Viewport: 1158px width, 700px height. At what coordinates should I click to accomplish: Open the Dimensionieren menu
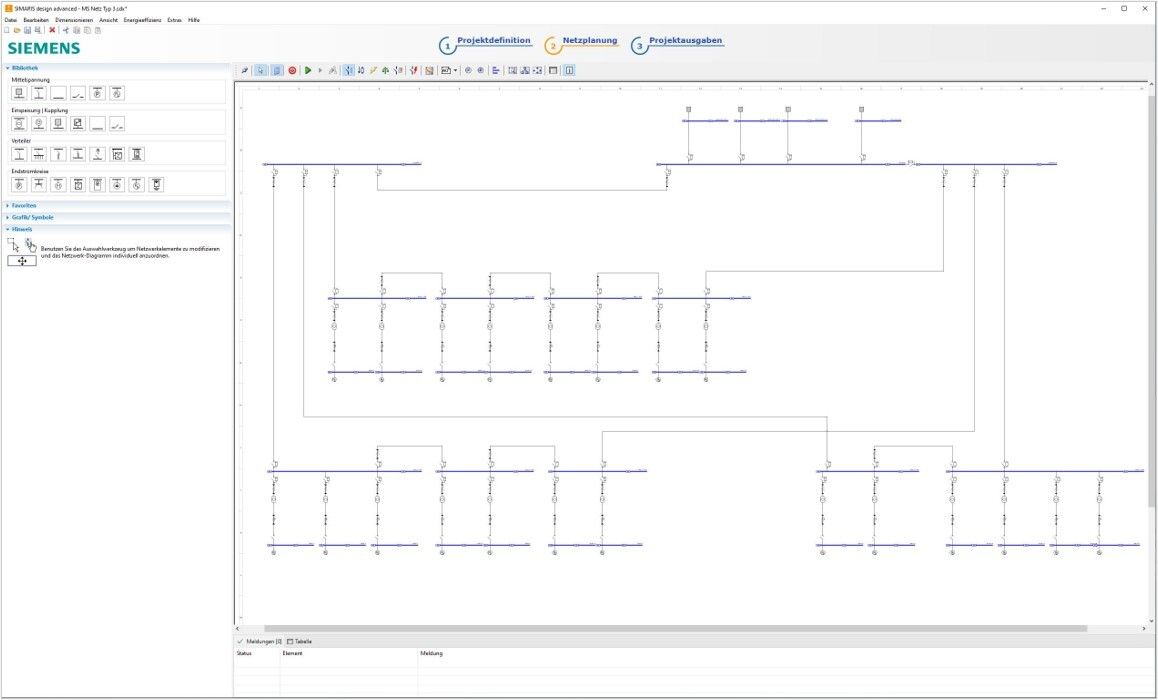(74, 19)
